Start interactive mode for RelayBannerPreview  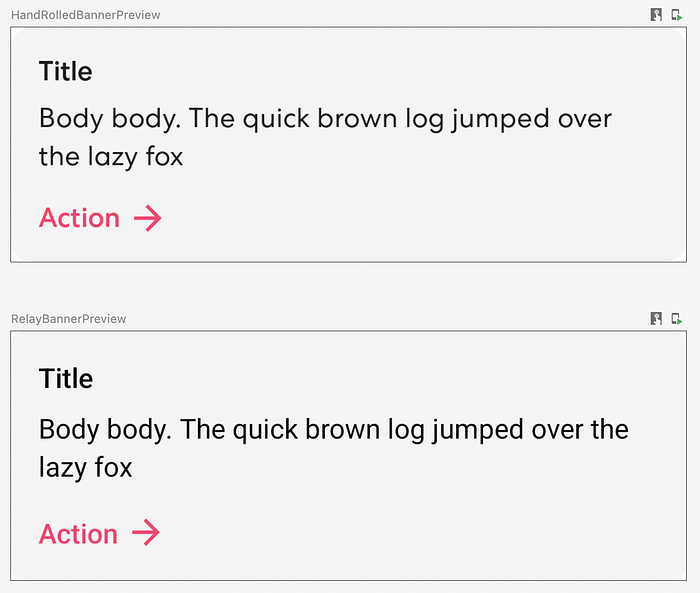click(x=656, y=319)
